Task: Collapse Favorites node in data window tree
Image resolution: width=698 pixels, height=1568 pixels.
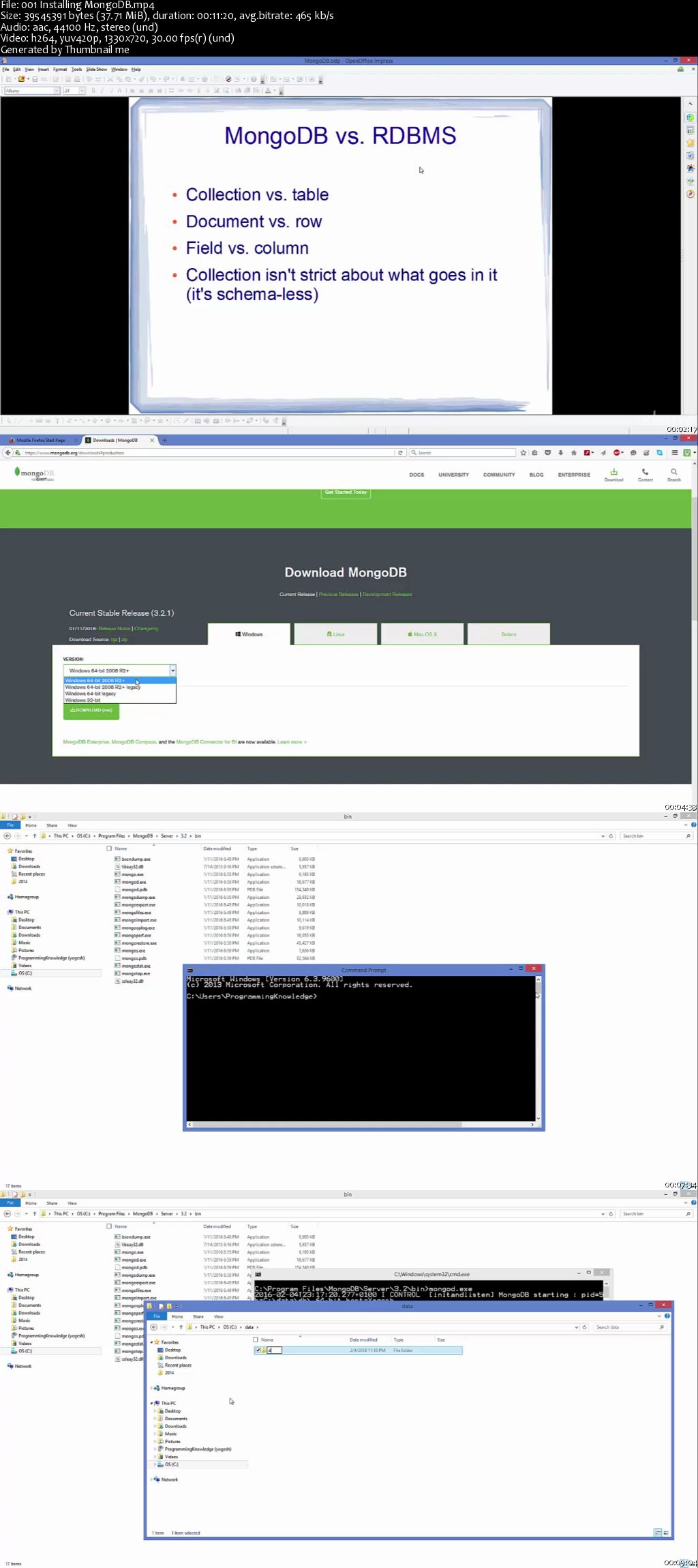Action: point(151,1342)
